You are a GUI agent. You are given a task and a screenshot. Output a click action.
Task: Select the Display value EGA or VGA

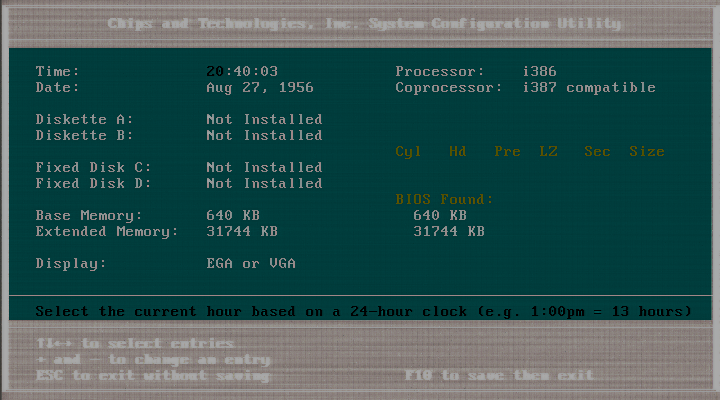click(251, 264)
